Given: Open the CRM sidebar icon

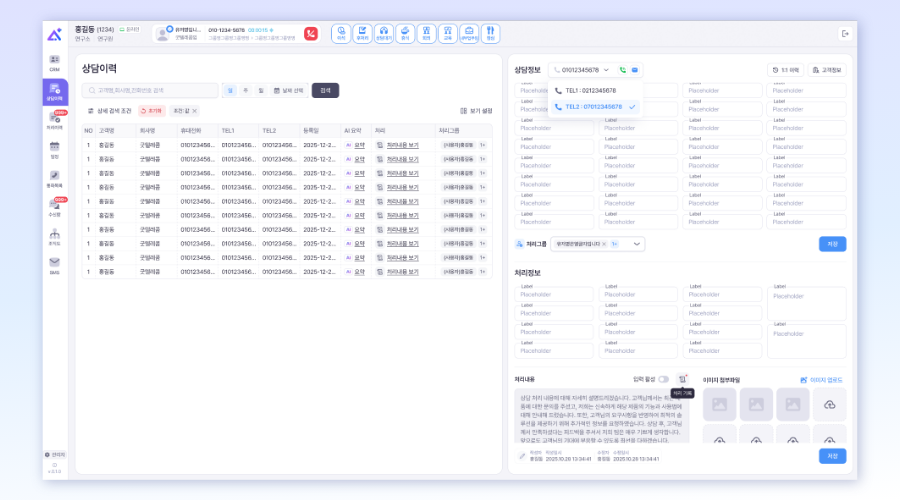Looking at the screenshot, I should pos(55,62).
